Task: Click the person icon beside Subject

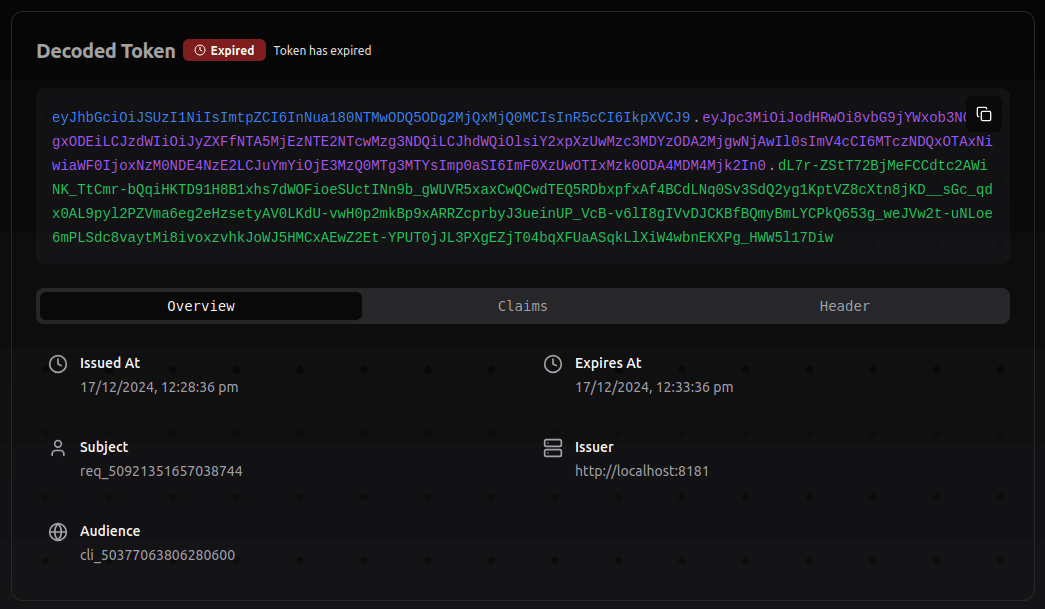Action: pyautogui.click(x=57, y=448)
